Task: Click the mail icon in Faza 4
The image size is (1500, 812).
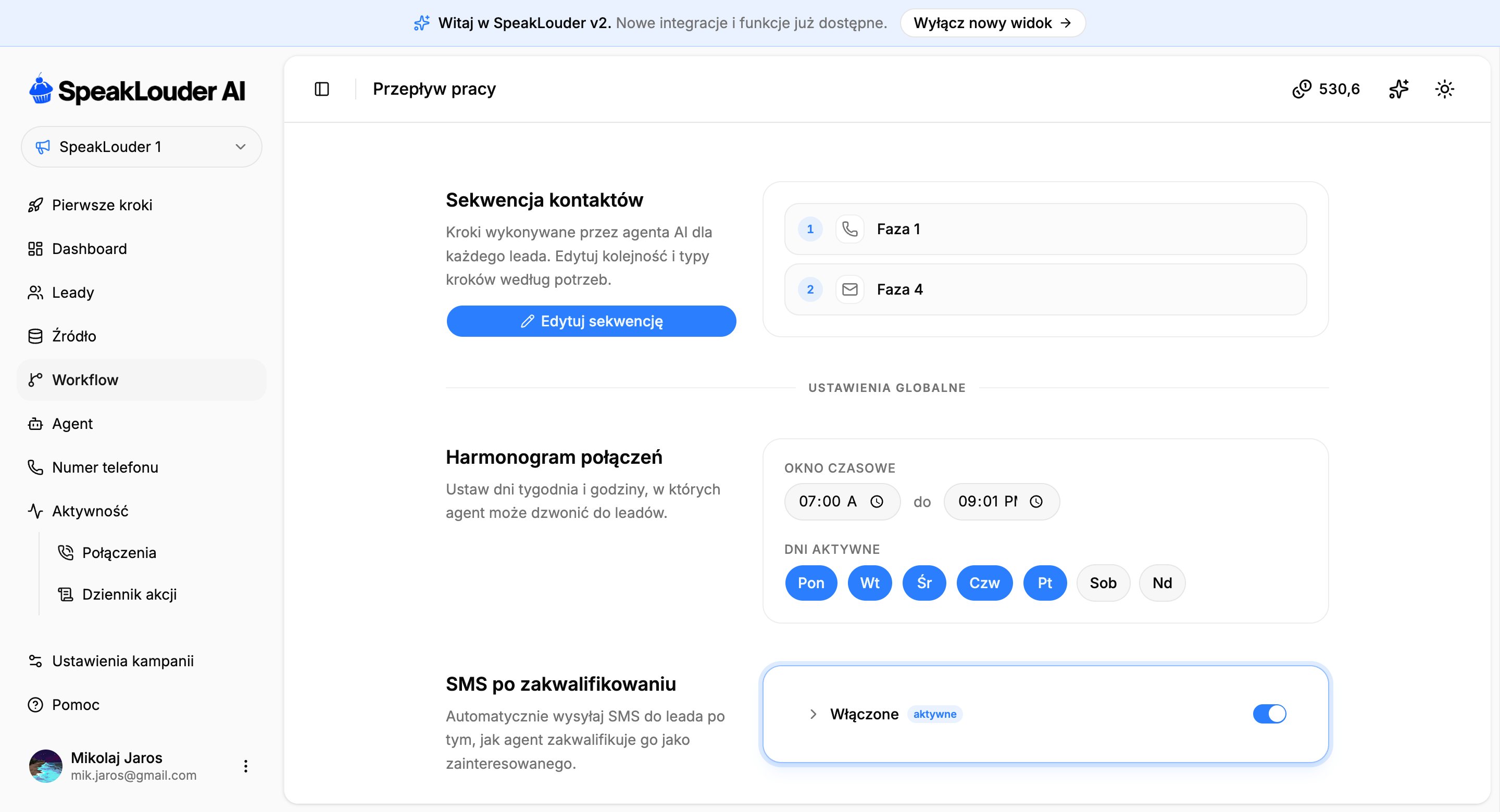Action: pos(849,289)
